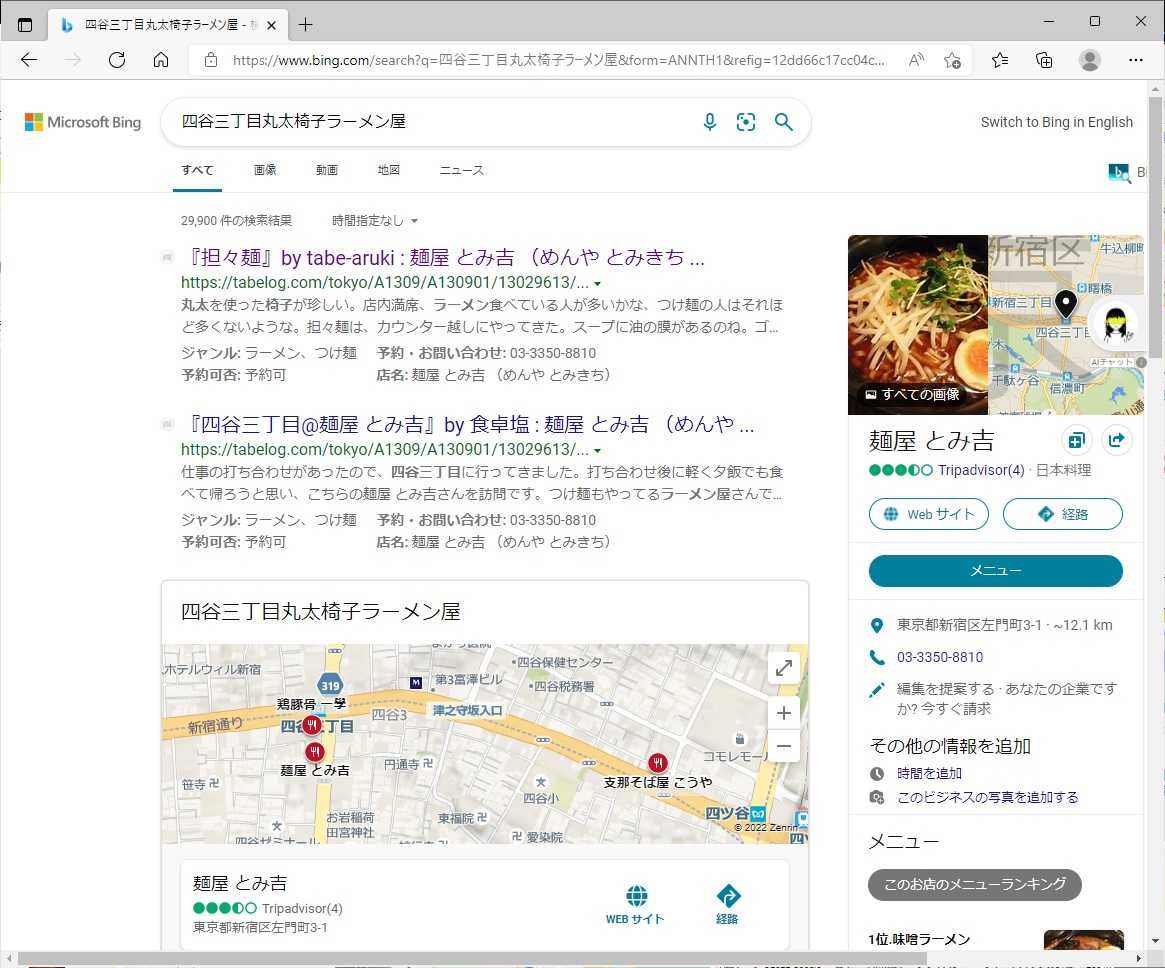The image size is (1165, 968).
Task: Click phone number 03-3350-8810 link
Action: pyautogui.click(x=940, y=657)
